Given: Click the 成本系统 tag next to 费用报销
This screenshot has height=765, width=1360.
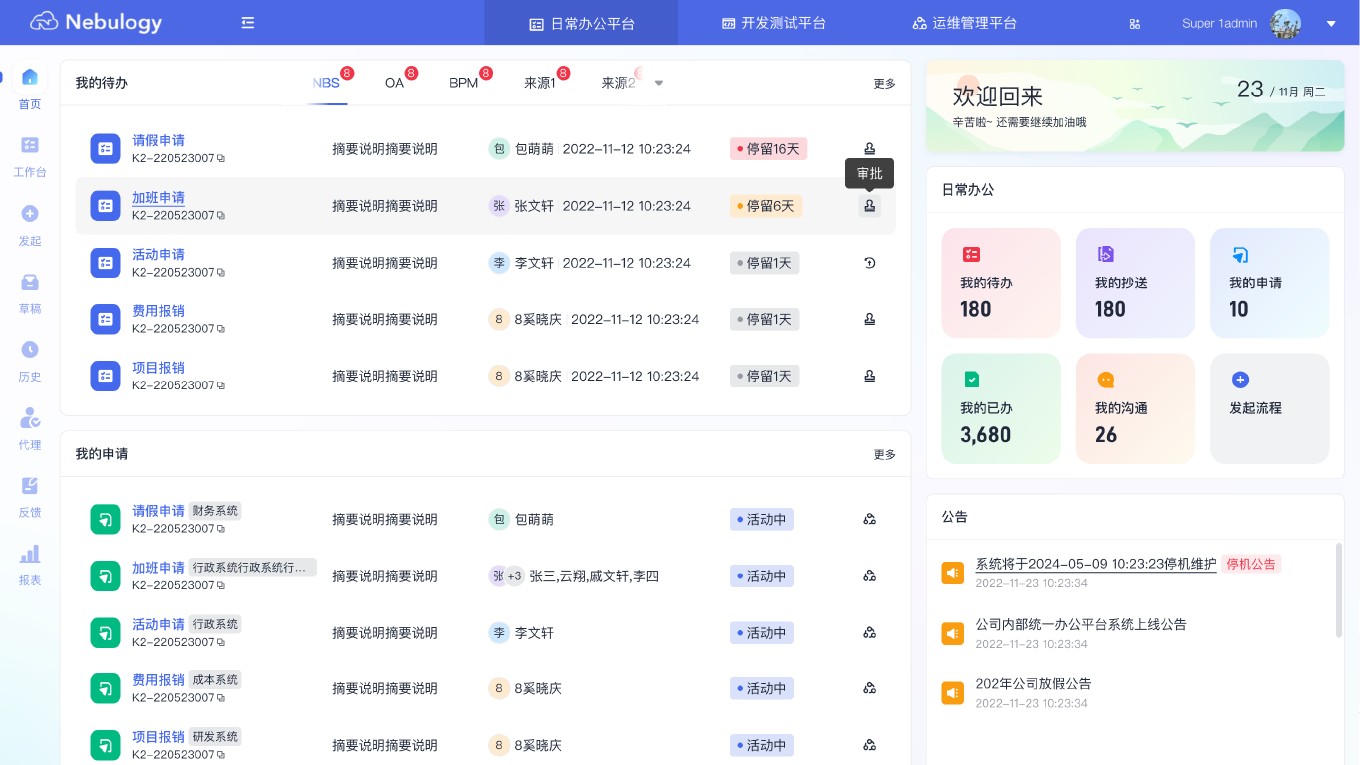Looking at the screenshot, I should click(x=215, y=680).
